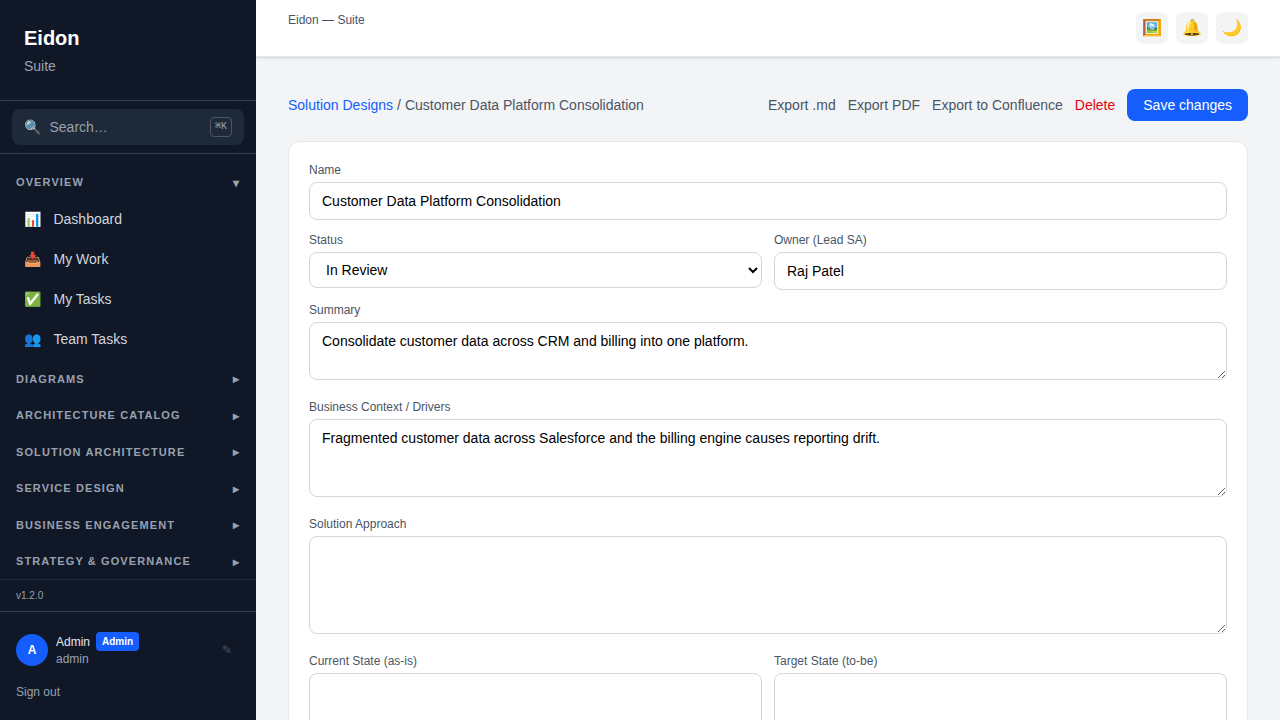The image size is (1280, 720).
Task: Click the red Delete link
Action: (x=1095, y=105)
